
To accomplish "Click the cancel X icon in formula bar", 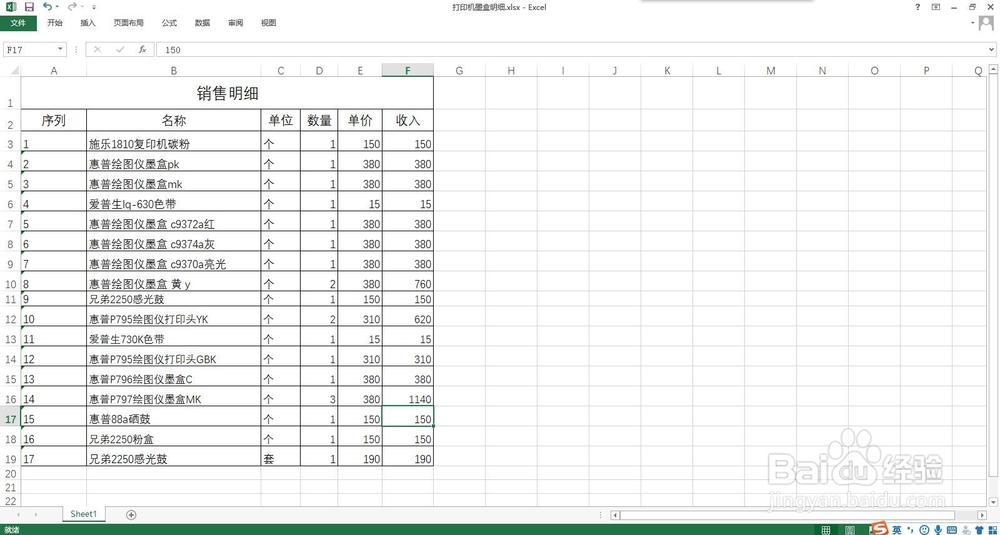I will [x=98, y=49].
